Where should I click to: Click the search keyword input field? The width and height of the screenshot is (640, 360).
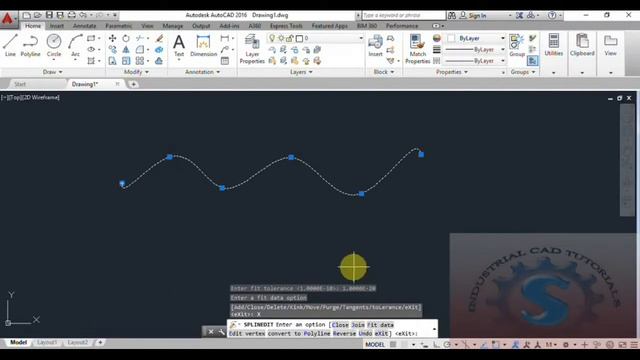(403, 15)
